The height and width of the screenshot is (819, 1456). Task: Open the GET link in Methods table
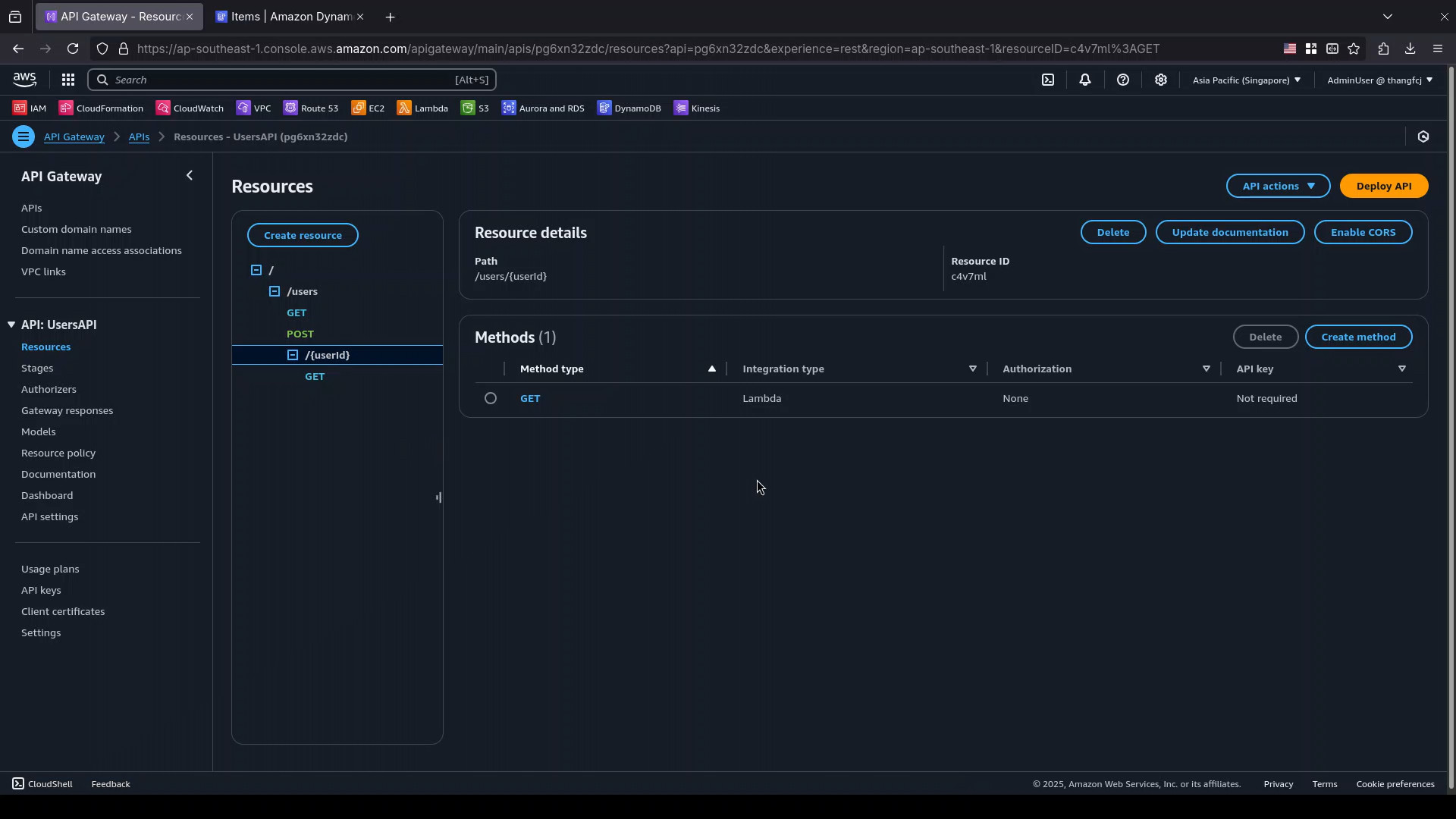(530, 398)
